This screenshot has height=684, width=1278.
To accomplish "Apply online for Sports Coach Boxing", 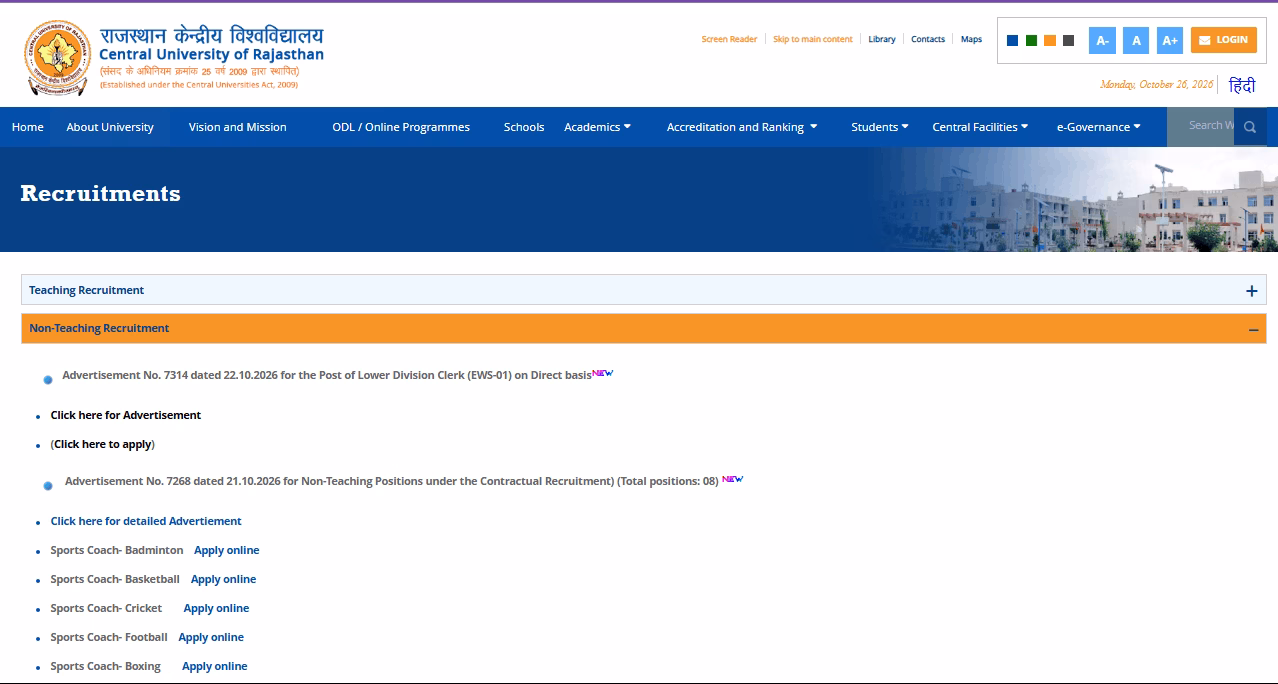I will click(215, 666).
